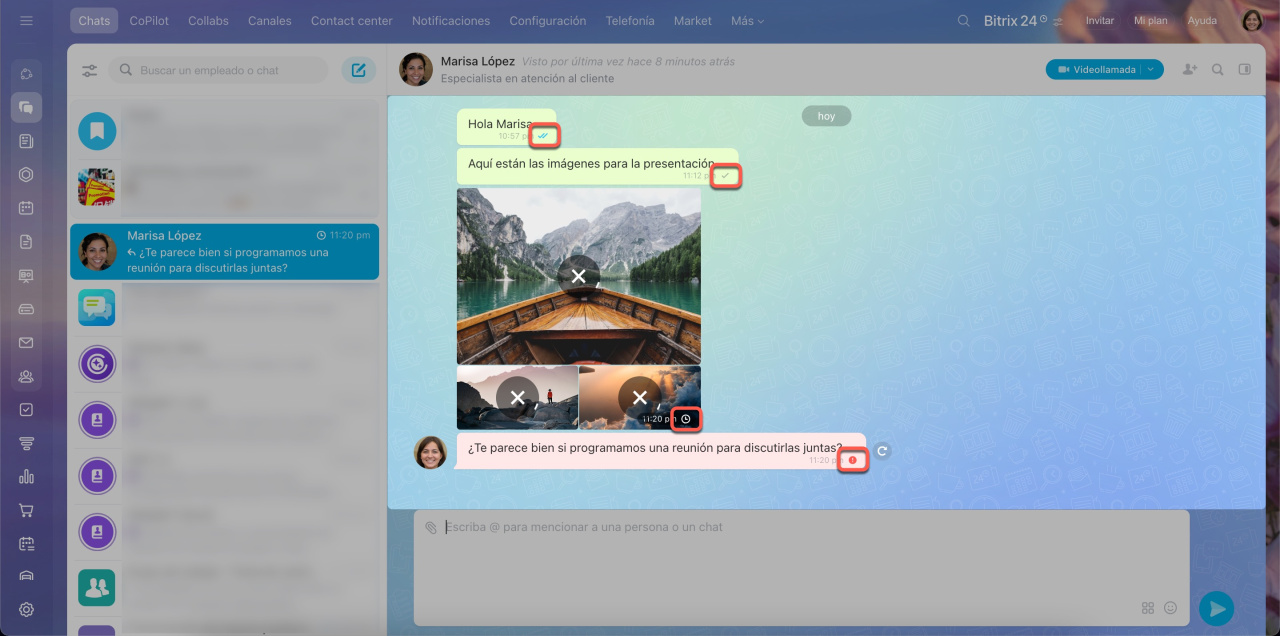
Task: Open the Market tab
Action: click(693, 20)
